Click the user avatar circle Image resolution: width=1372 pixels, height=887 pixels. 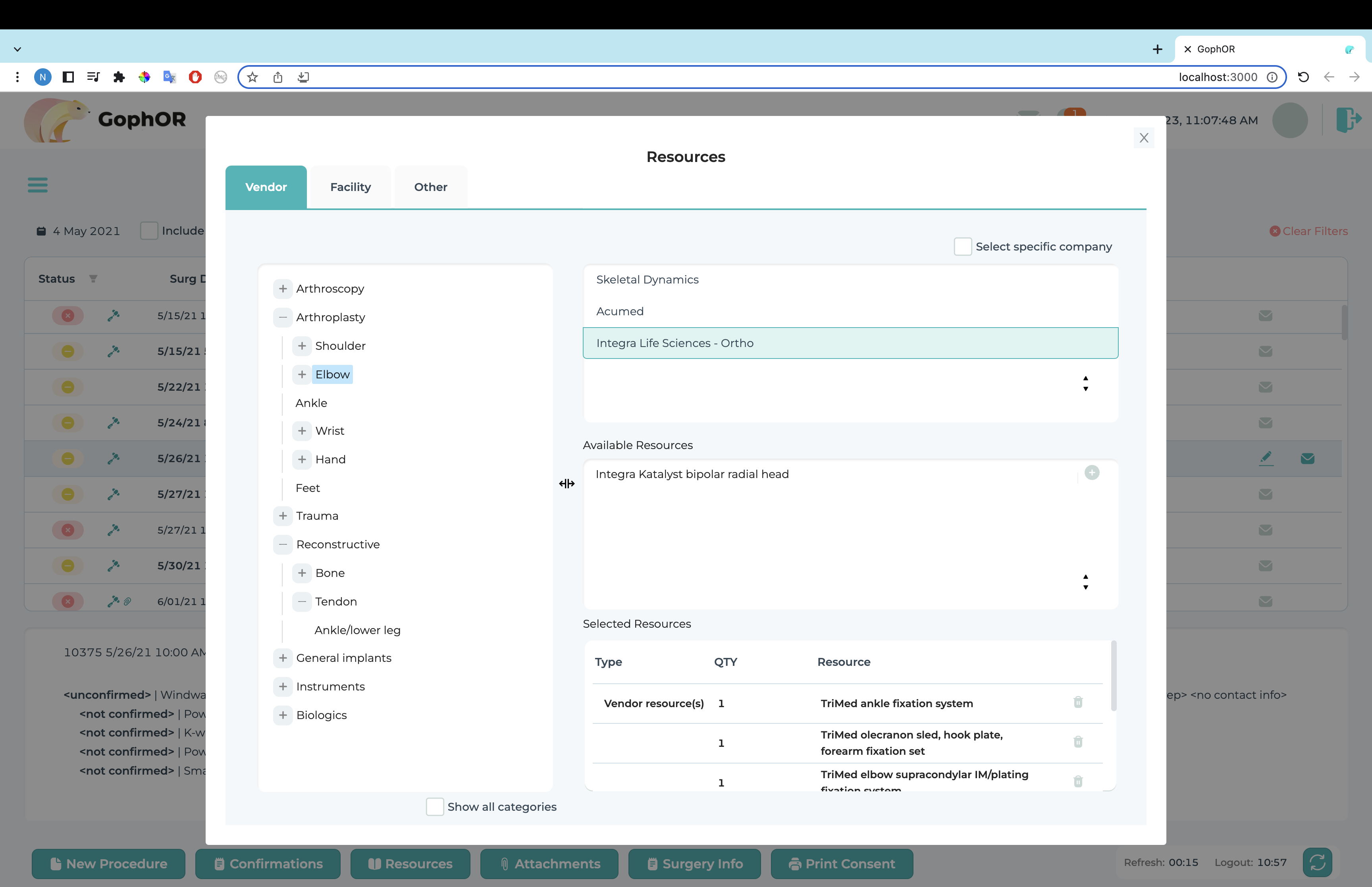tap(1290, 120)
